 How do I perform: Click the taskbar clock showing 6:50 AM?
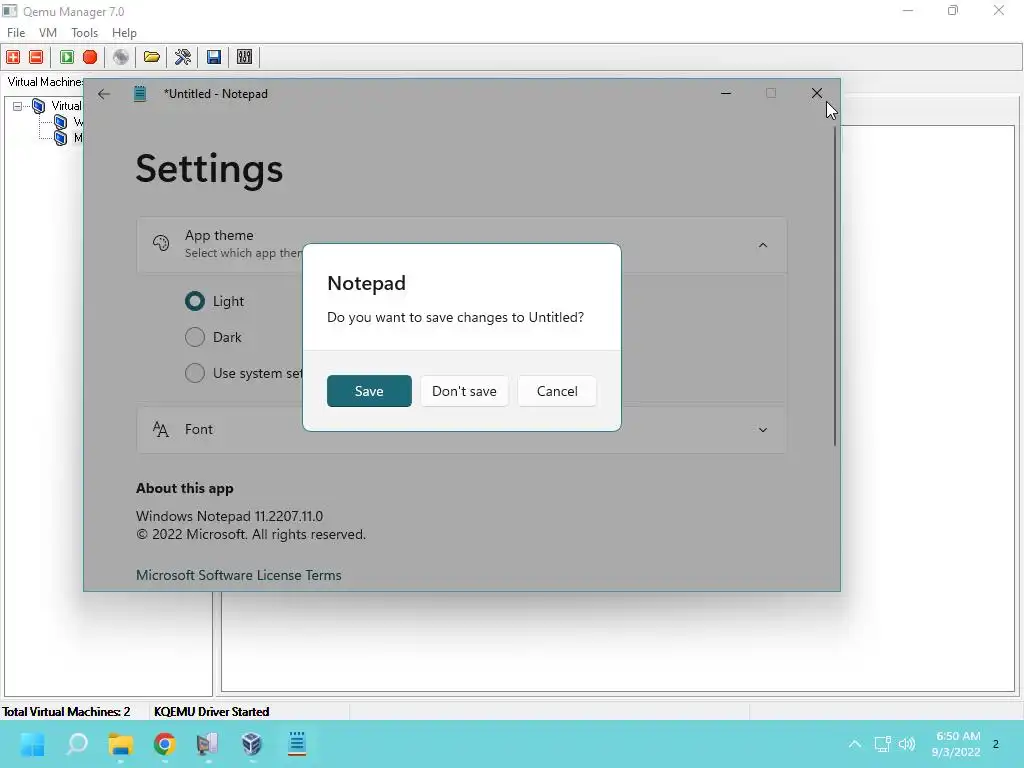(956, 744)
